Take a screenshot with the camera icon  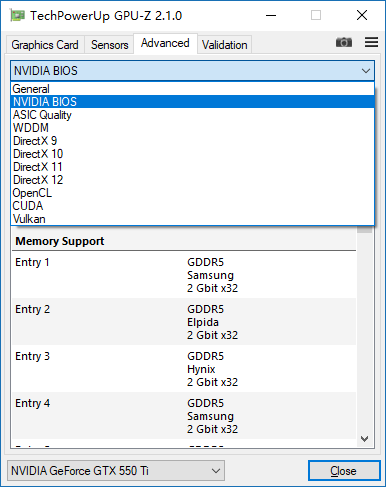pyautogui.click(x=344, y=42)
